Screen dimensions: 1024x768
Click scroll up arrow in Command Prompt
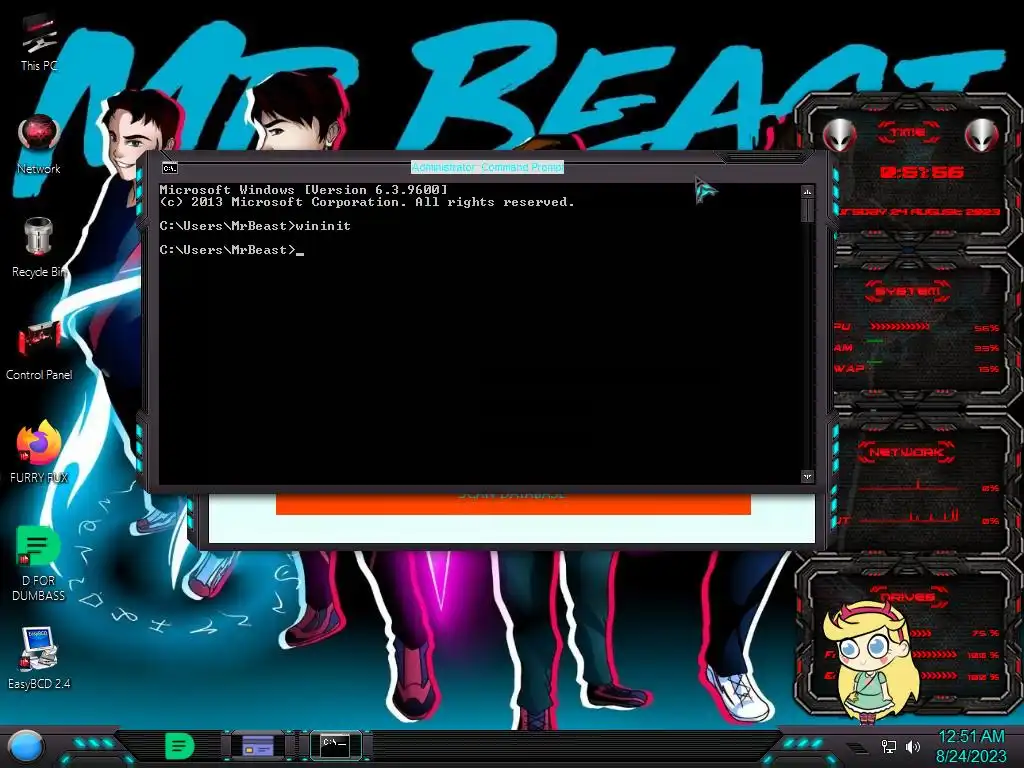click(807, 192)
